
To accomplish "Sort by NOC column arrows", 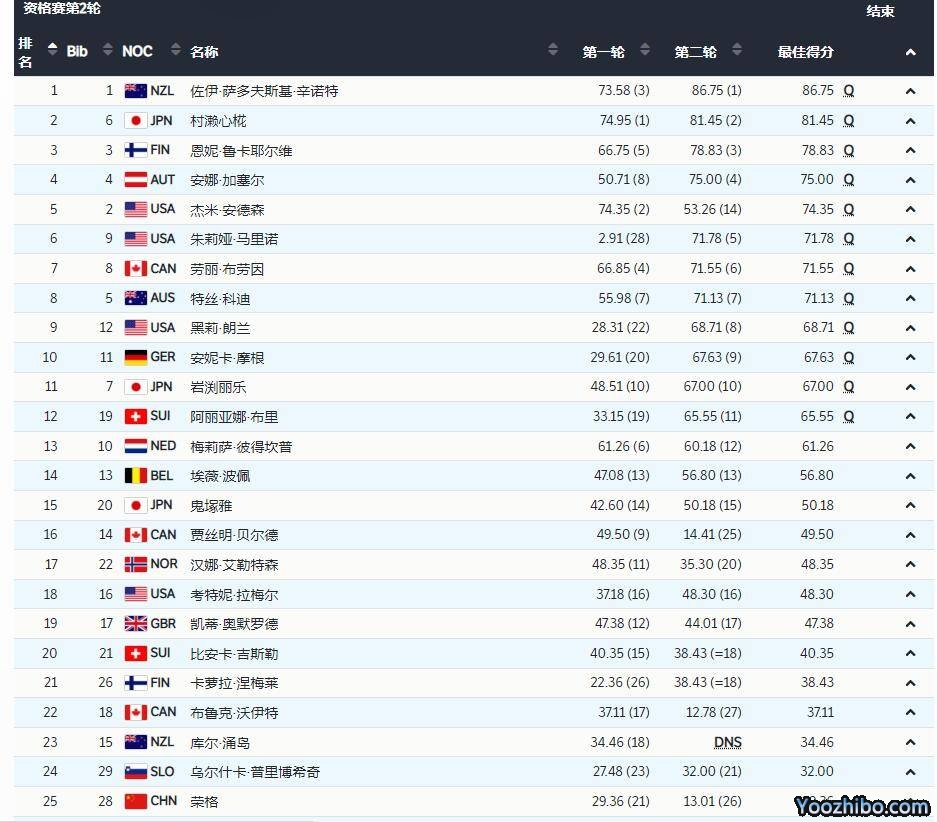I will tap(176, 50).
